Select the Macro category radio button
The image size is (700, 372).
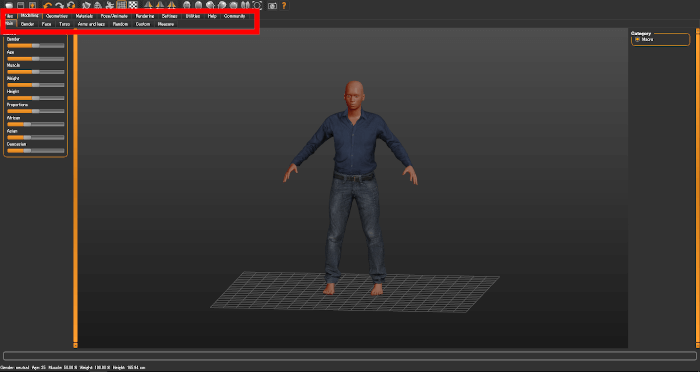[638, 40]
